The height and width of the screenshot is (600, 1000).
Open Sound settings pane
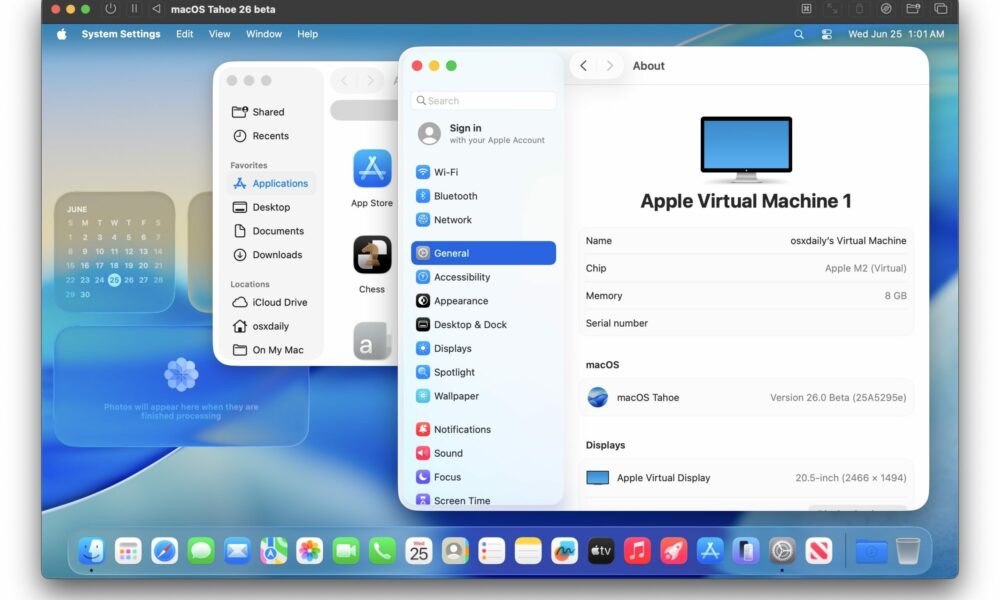(483, 453)
